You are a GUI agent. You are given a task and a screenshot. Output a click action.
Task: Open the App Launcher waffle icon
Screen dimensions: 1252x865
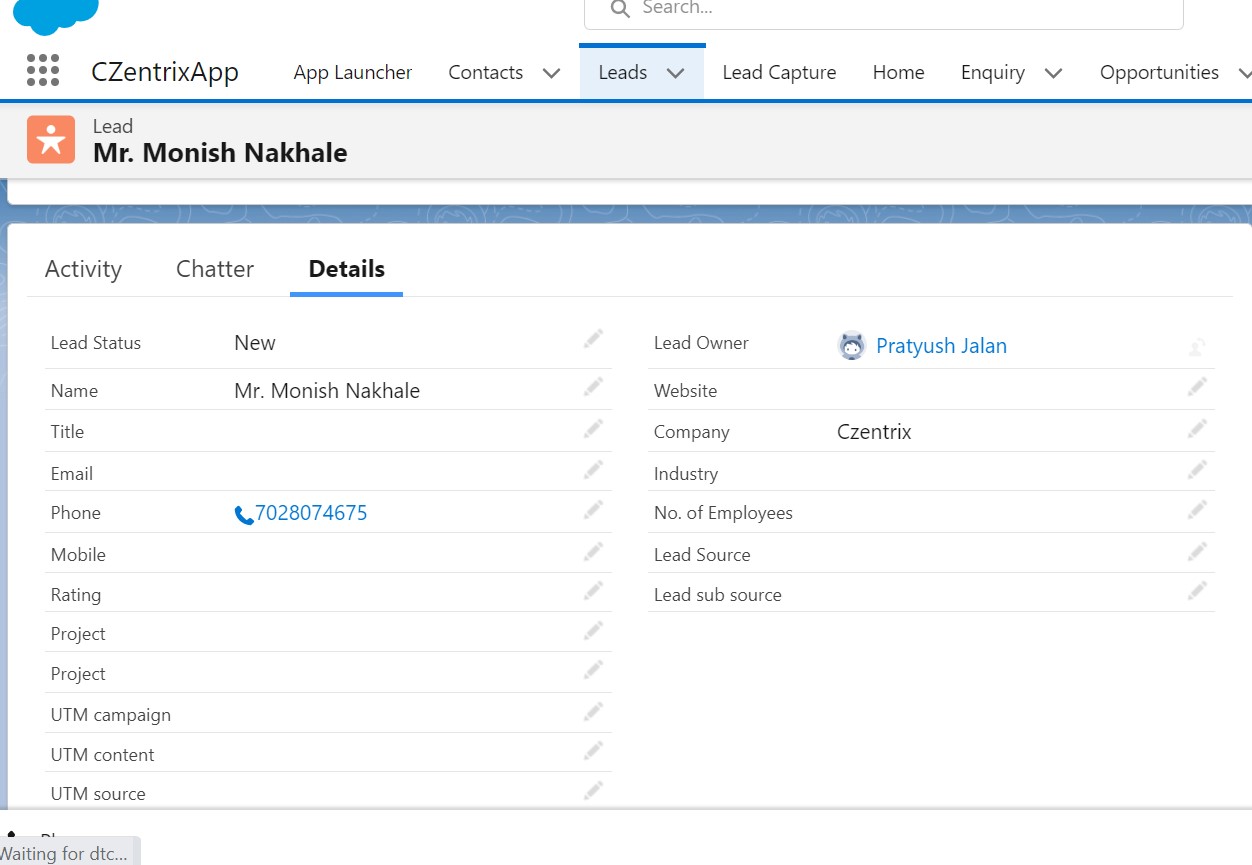point(42,71)
